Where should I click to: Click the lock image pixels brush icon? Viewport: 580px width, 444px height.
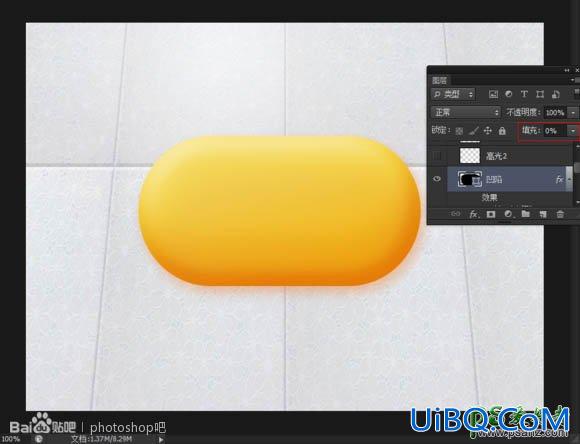pyautogui.click(x=473, y=131)
